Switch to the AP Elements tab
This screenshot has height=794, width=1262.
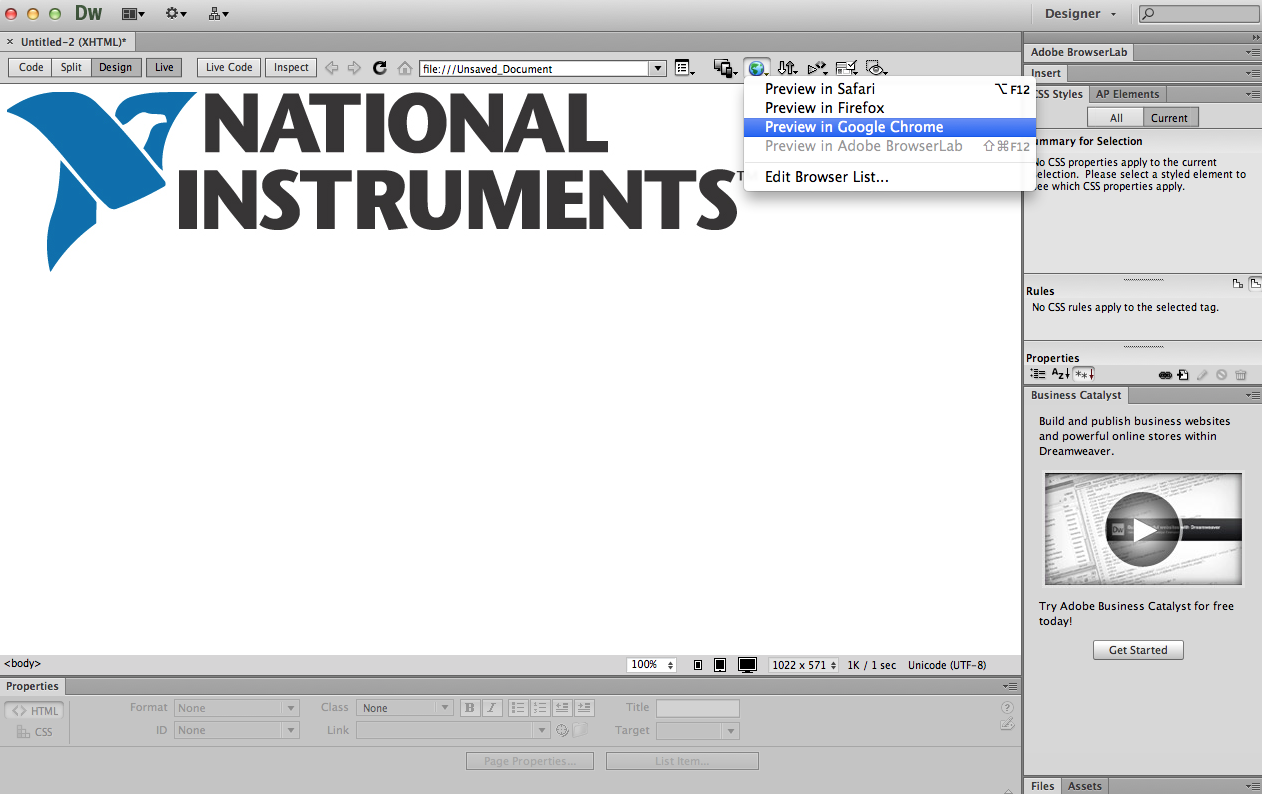[x=1127, y=94]
